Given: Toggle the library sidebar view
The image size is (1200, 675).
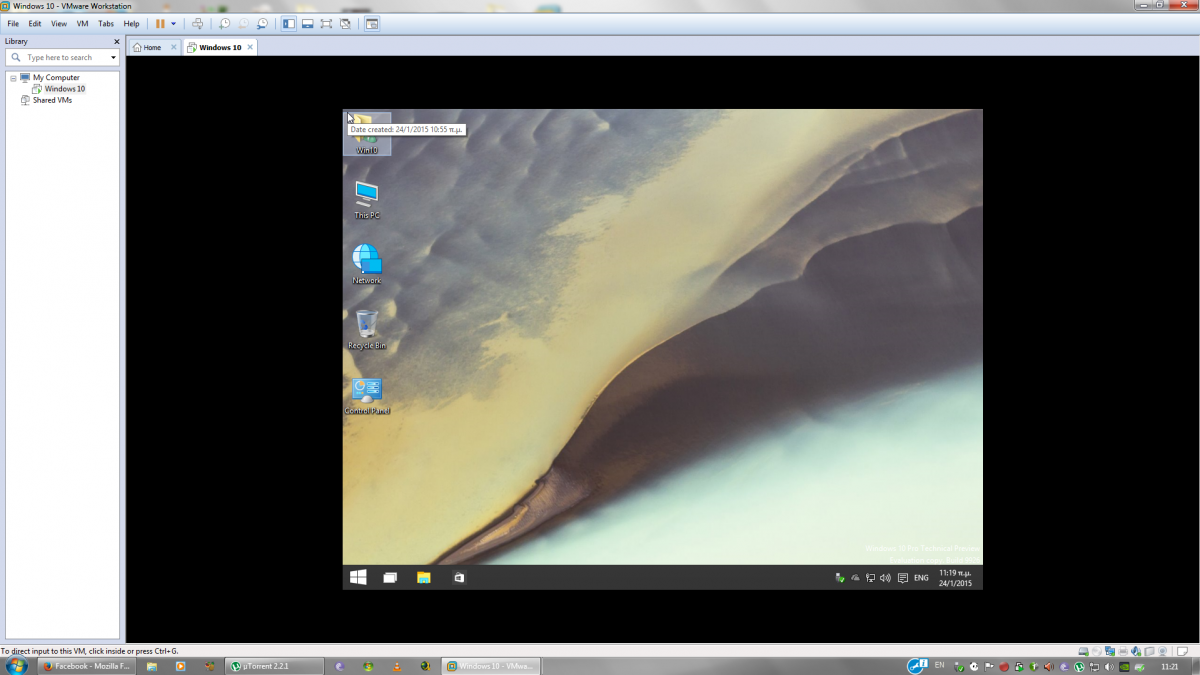Looking at the screenshot, I should (289, 23).
